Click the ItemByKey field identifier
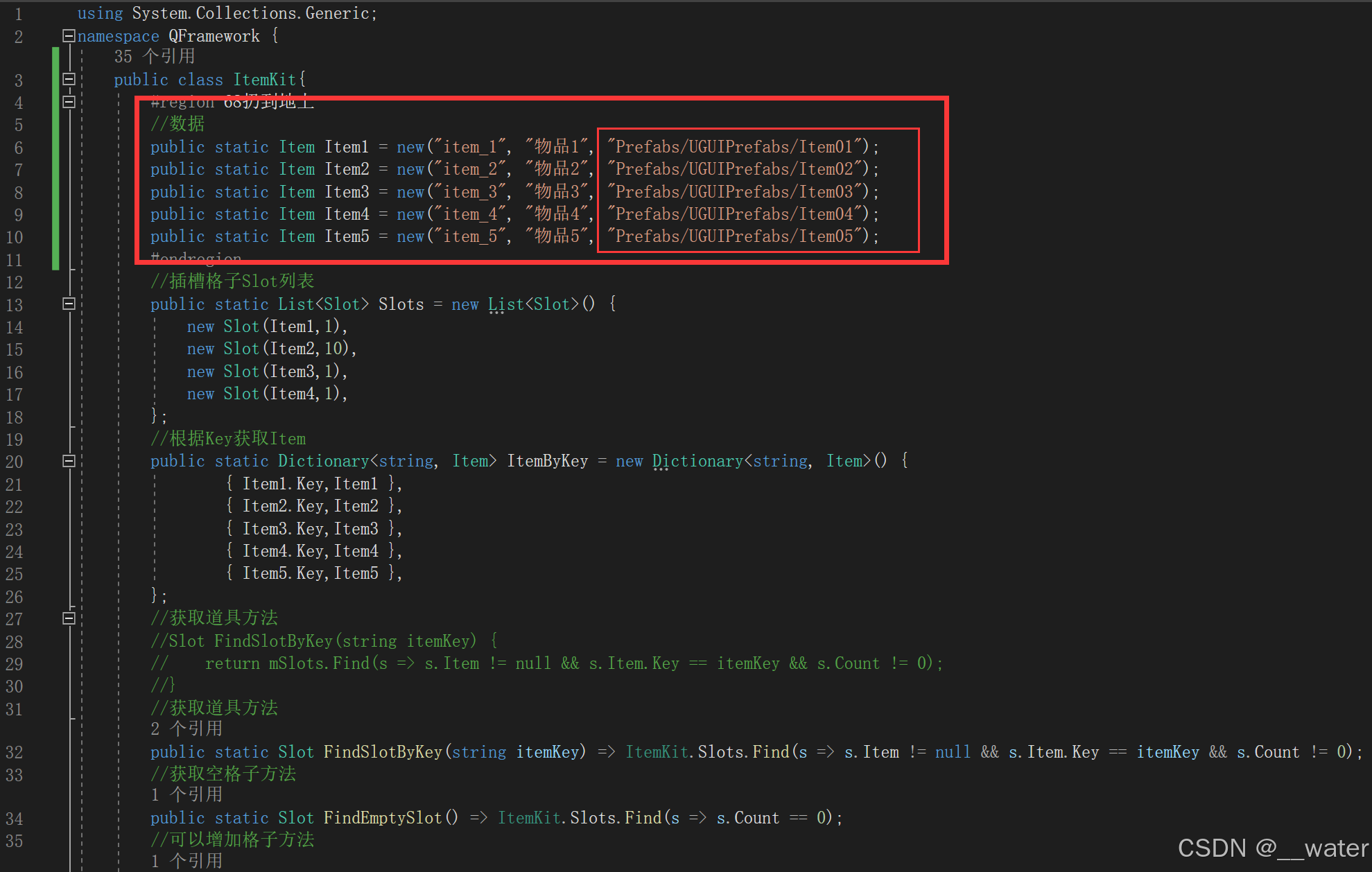The image size is (1372, 872). click(x=547, y=461)
